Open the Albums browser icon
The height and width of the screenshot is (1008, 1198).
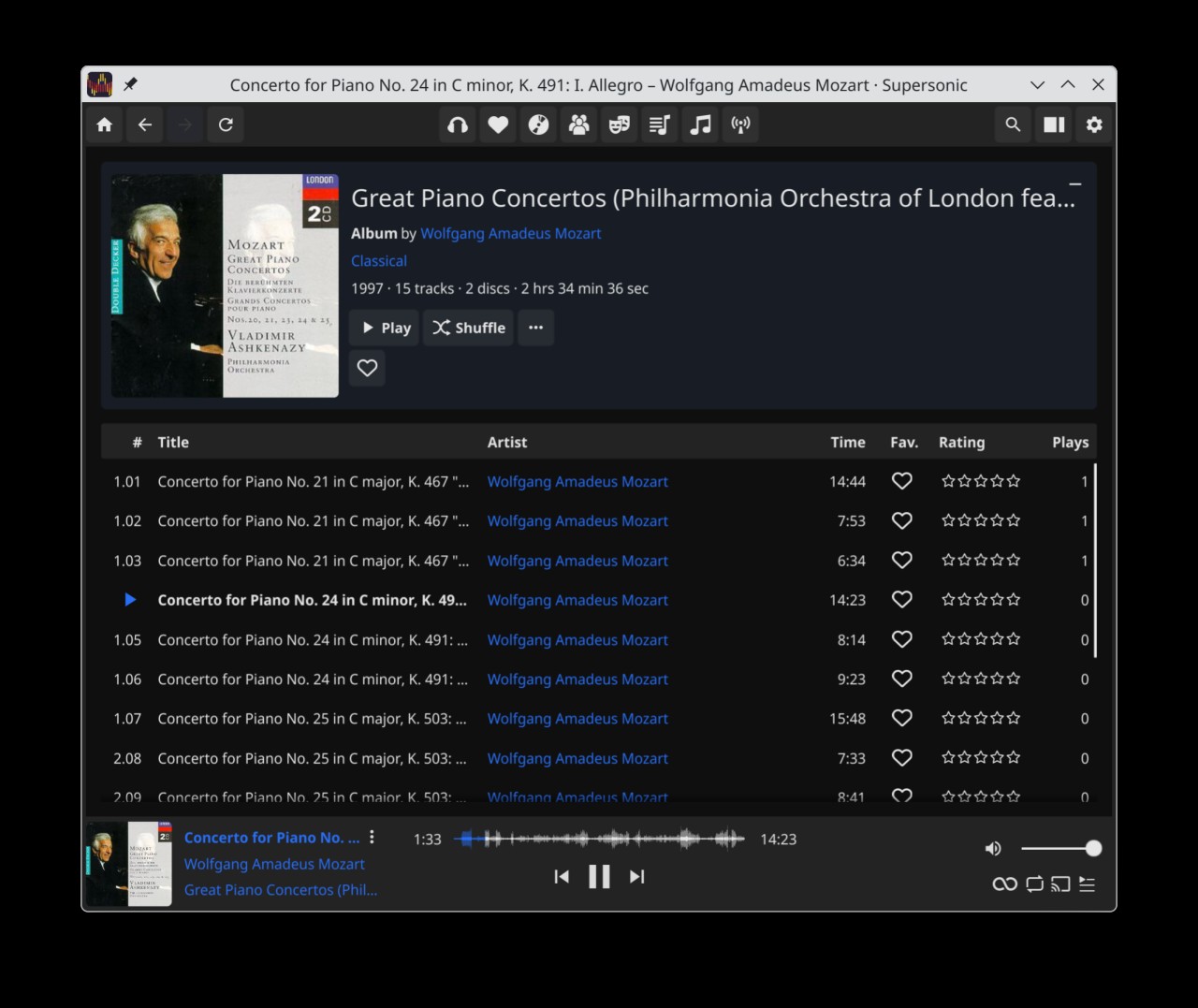coord(538,124)
